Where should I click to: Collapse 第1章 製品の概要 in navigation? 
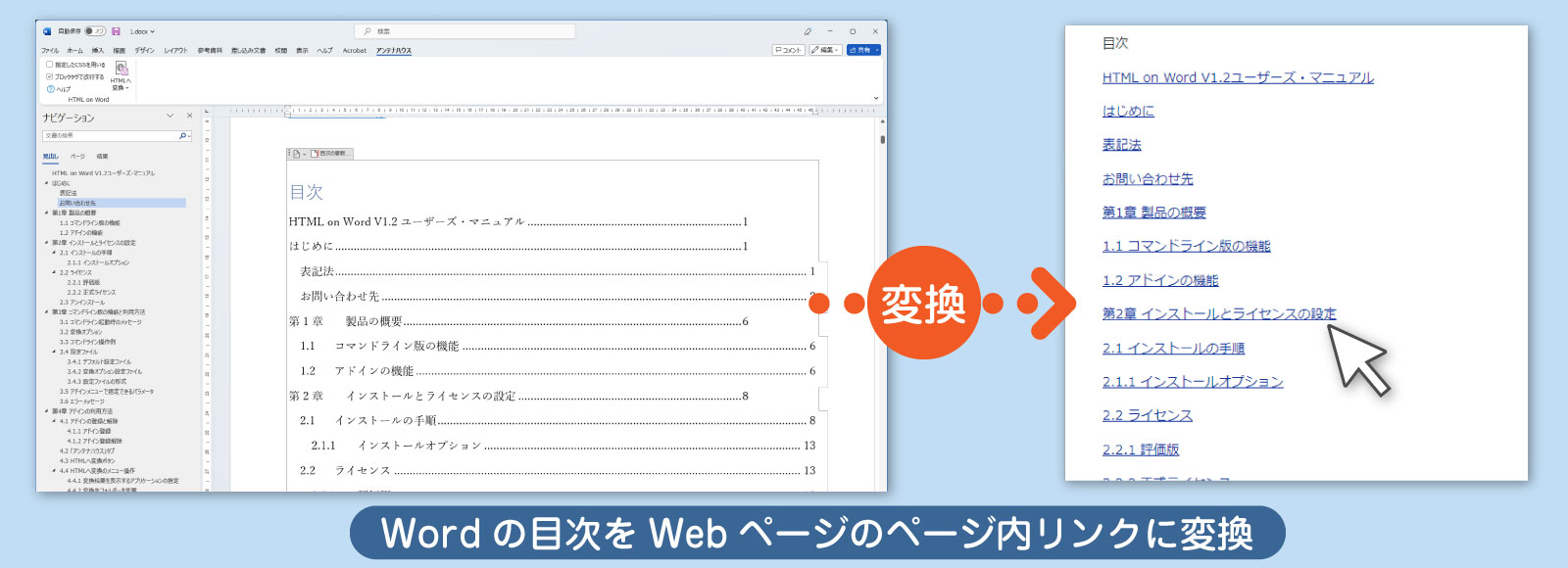46,213
